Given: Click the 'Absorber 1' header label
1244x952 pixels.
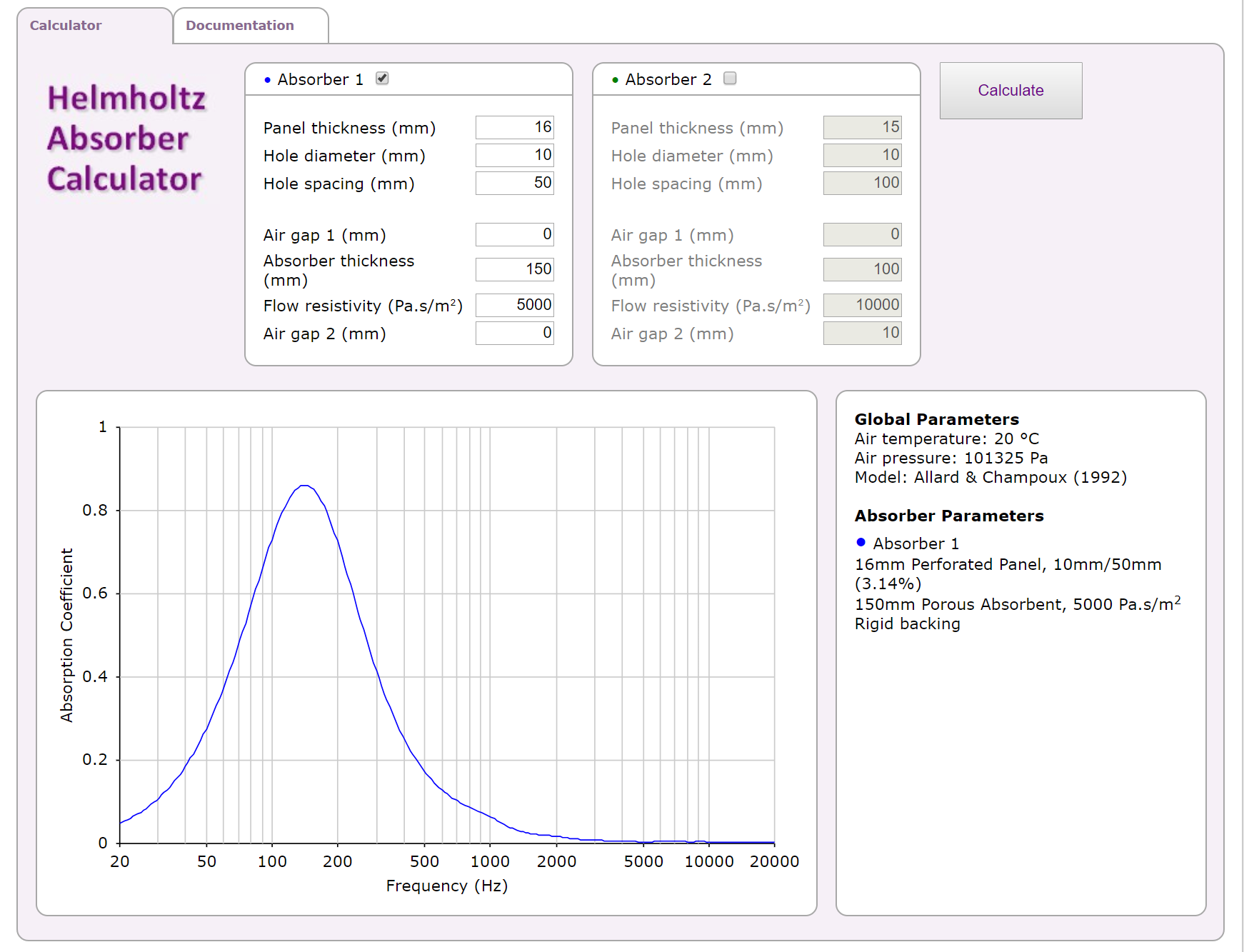Looking at the screenshot, I should point(321,79).
